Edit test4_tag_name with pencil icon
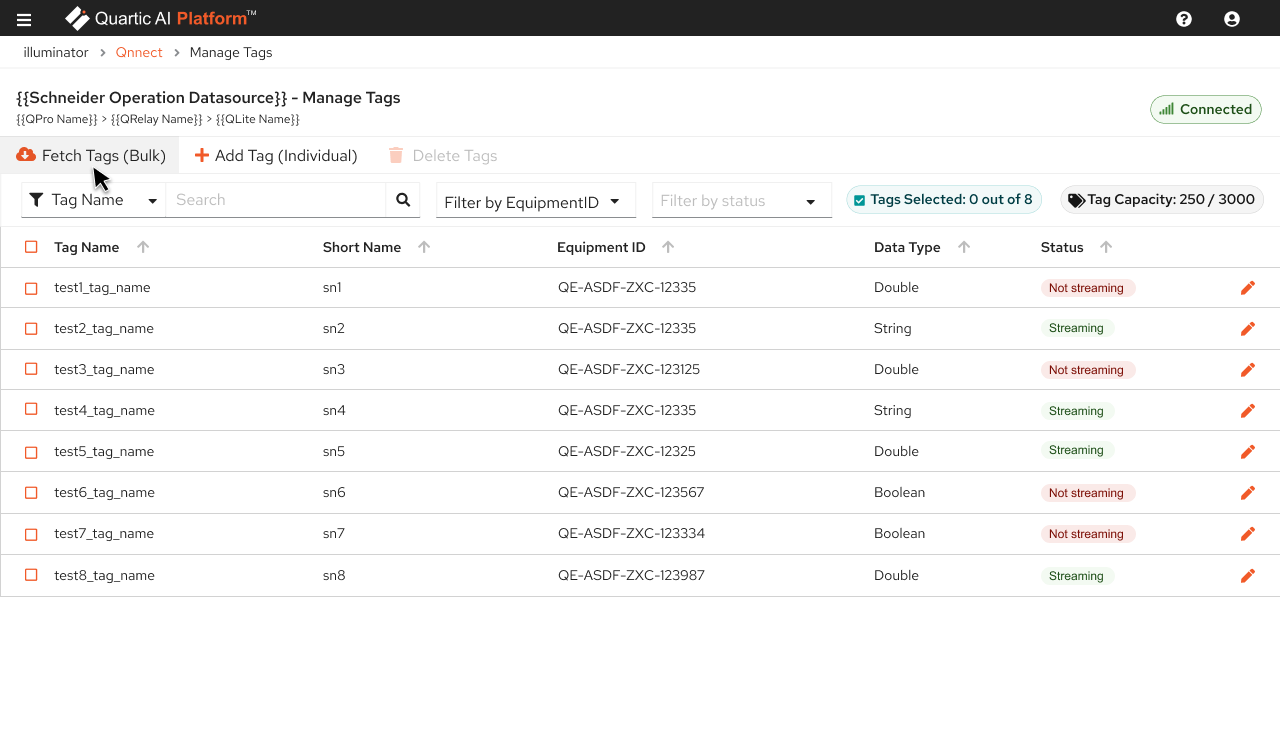 (1248, 411)
